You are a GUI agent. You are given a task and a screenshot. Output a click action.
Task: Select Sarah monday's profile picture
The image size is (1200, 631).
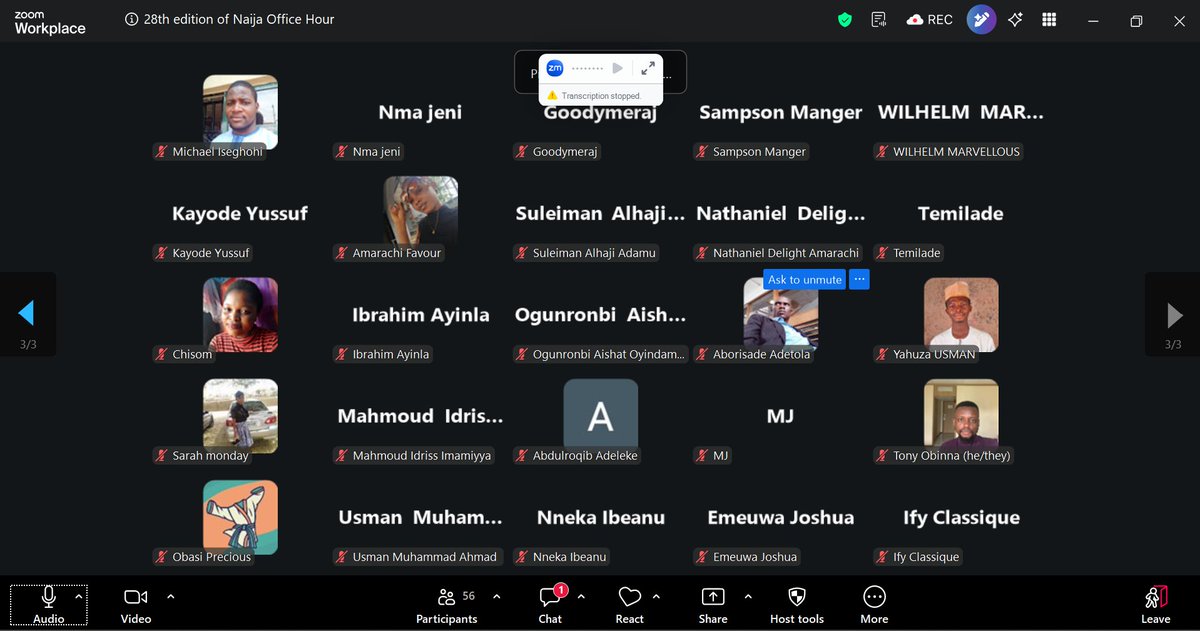point(240,415)
